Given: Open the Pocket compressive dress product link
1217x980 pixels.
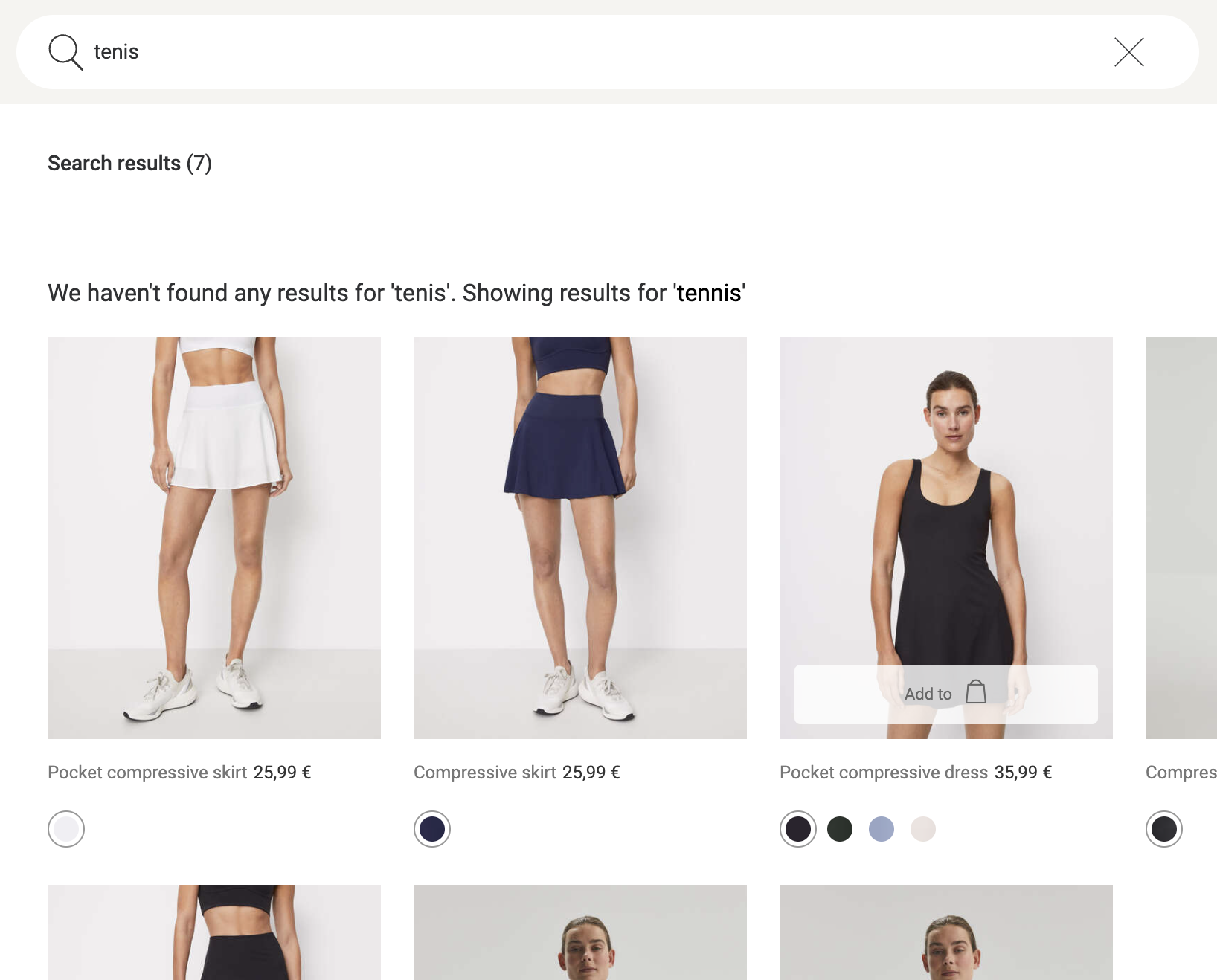Looking at the screenshot, I should pyautogui.click(x=884, y=773).
